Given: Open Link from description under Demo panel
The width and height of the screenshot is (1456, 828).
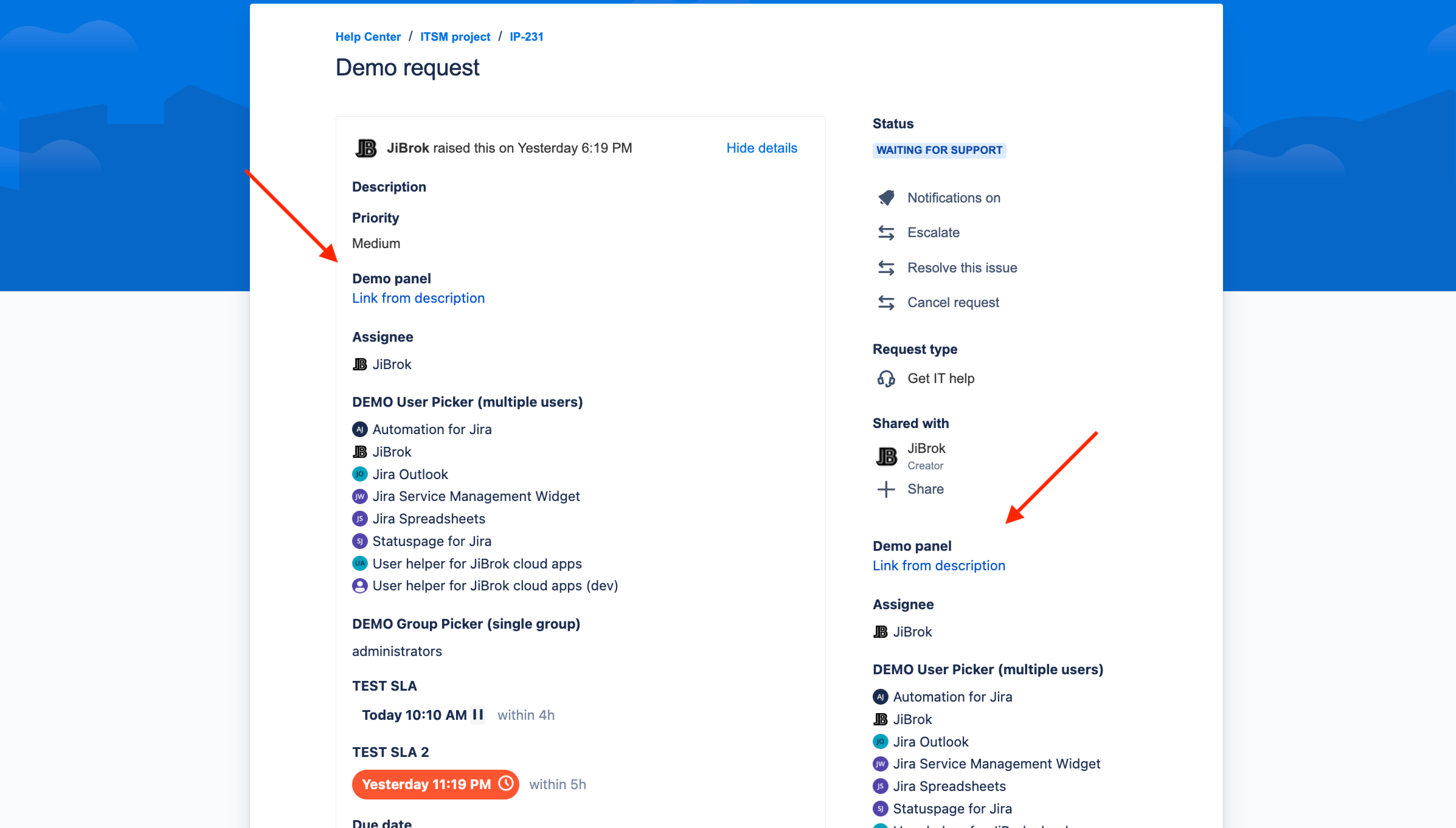Looking at the screenshot, I should coord(418,298).
